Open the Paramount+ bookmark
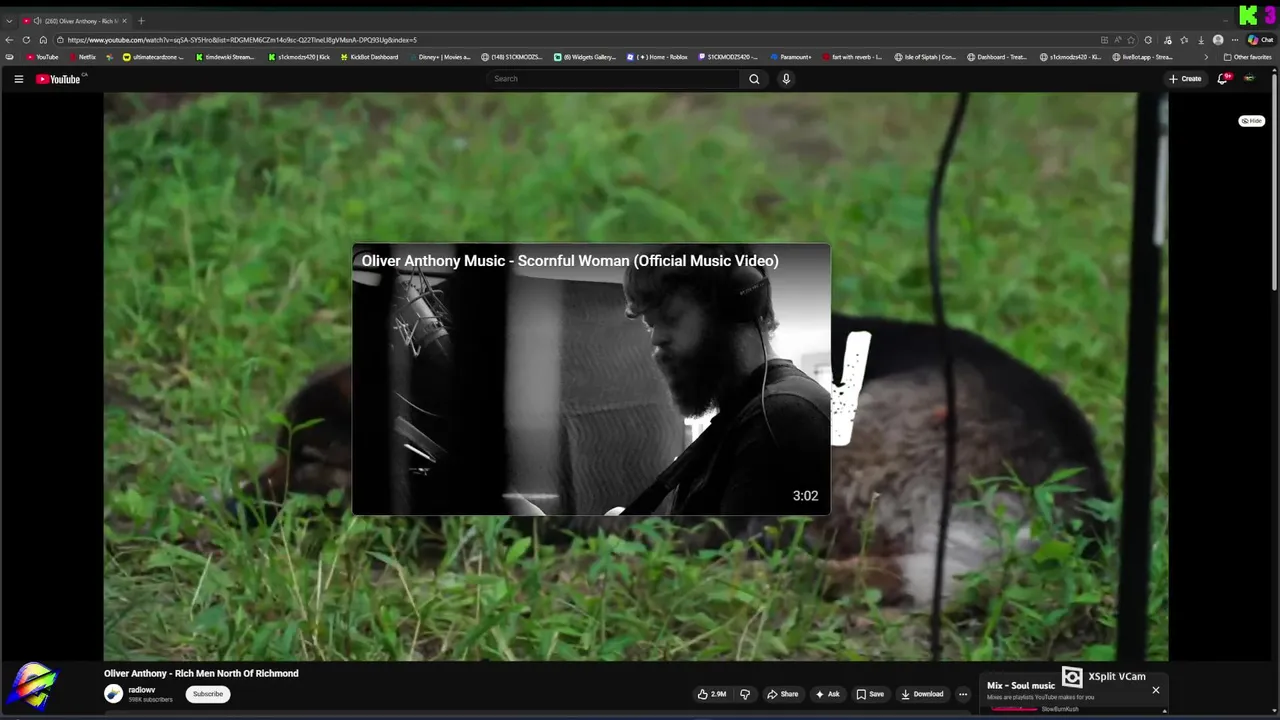The image size is (1280, 720). [x=791, y=57]
